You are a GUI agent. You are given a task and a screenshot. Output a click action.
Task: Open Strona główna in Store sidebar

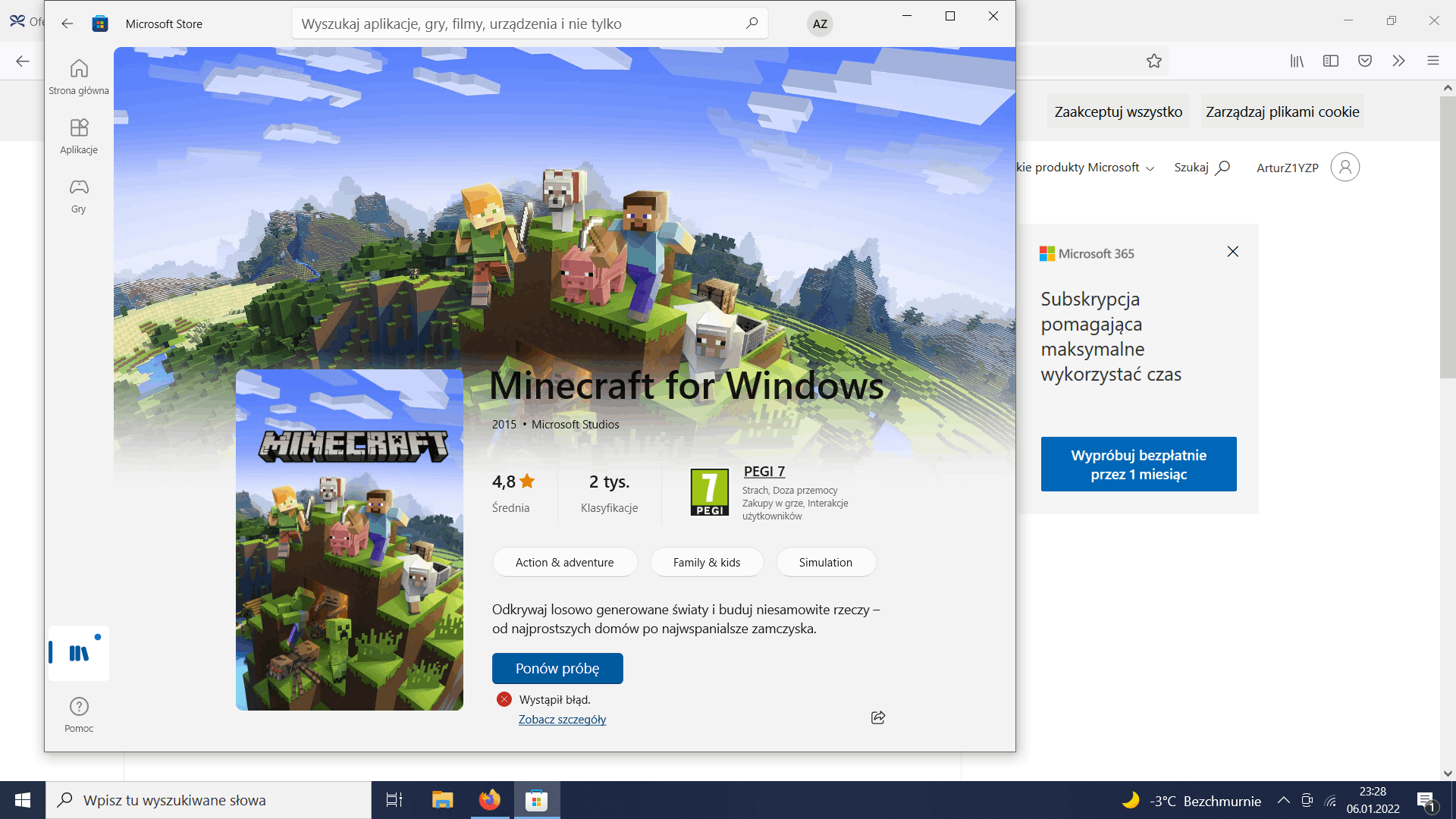tap(79, 77)
